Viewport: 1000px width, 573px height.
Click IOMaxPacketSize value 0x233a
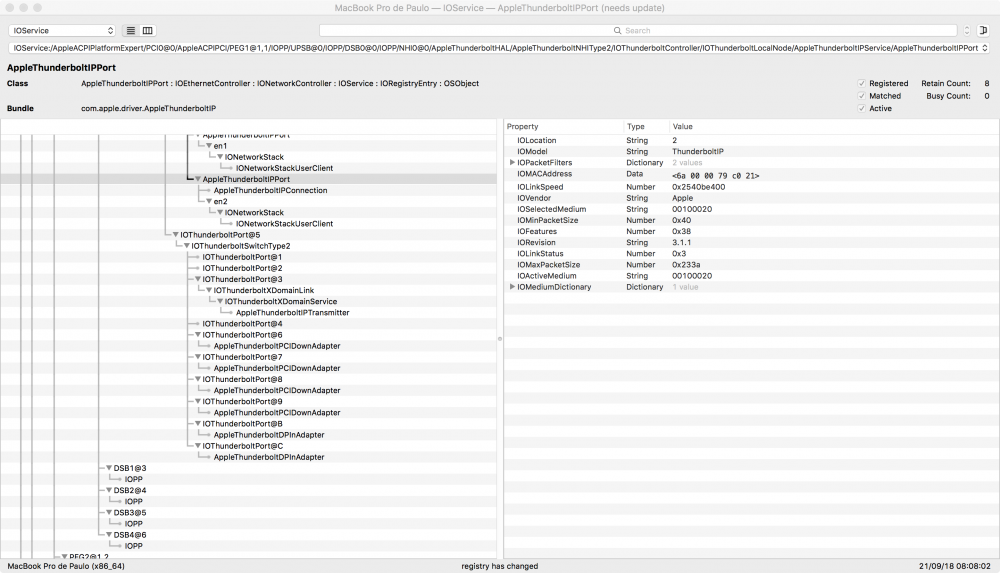[686, 265]
